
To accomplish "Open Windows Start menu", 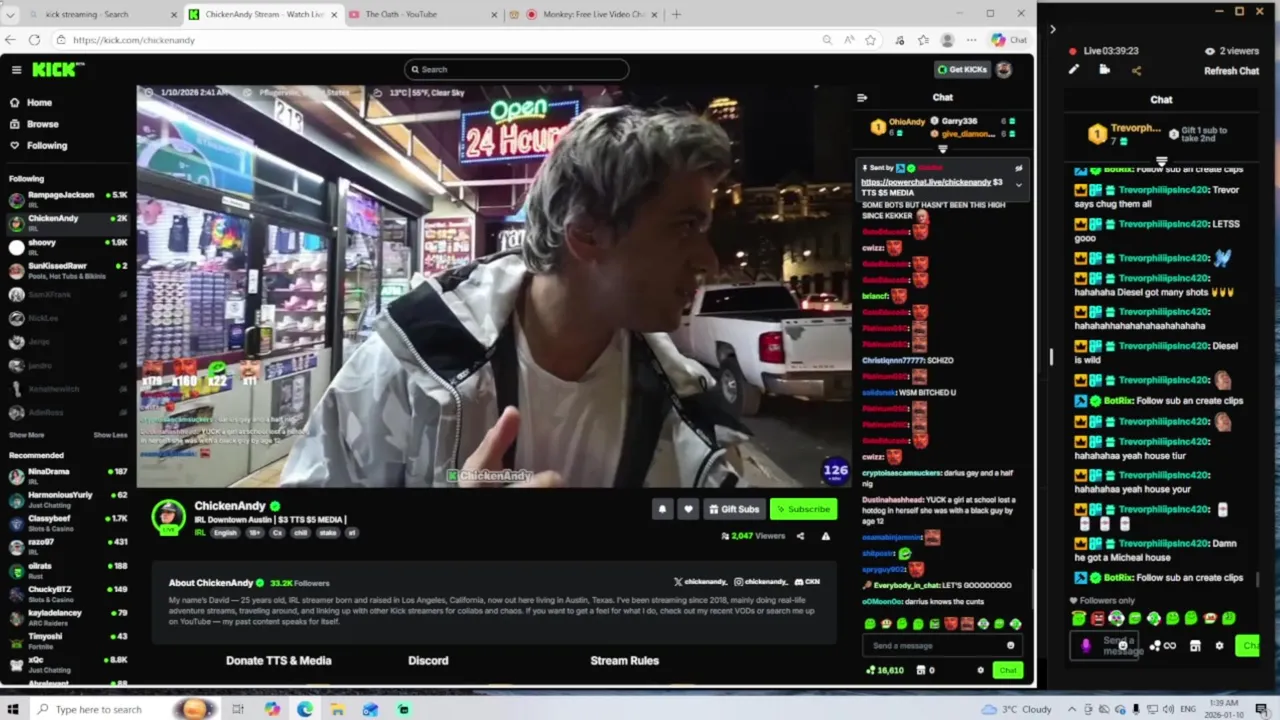I will pyautogui.click(x=13, y=709).
